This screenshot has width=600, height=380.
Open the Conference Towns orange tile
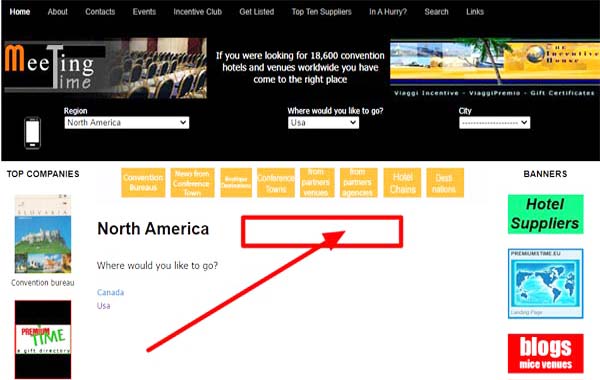click(276, 183)
